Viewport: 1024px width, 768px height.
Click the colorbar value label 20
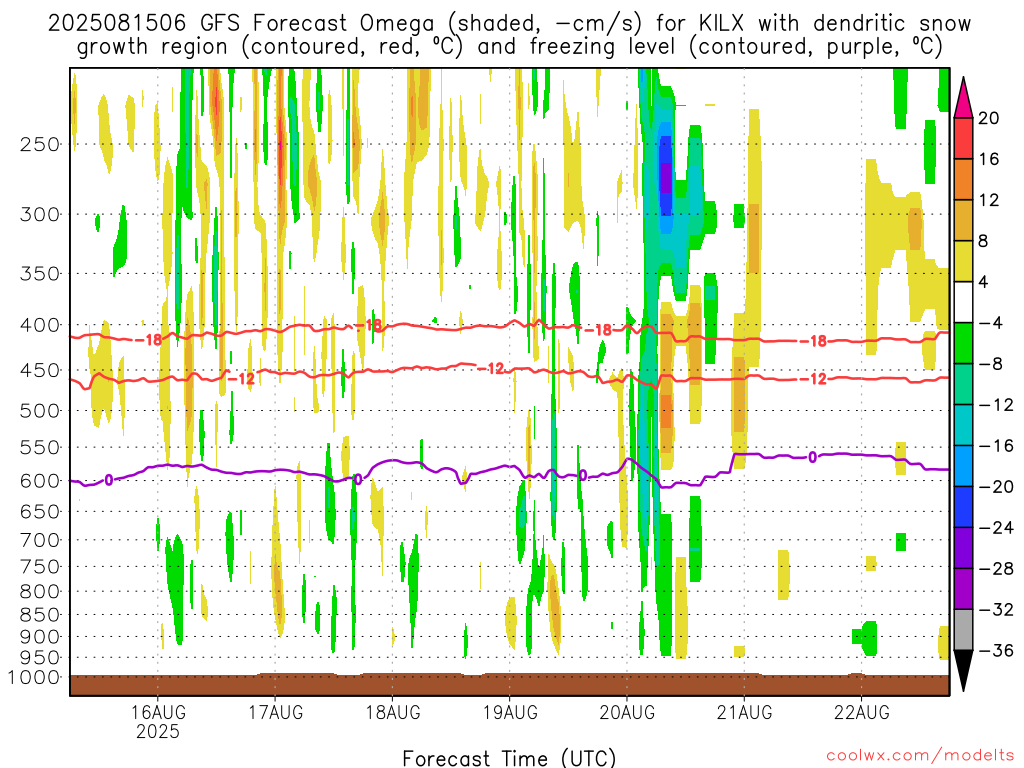coord(989,118)
